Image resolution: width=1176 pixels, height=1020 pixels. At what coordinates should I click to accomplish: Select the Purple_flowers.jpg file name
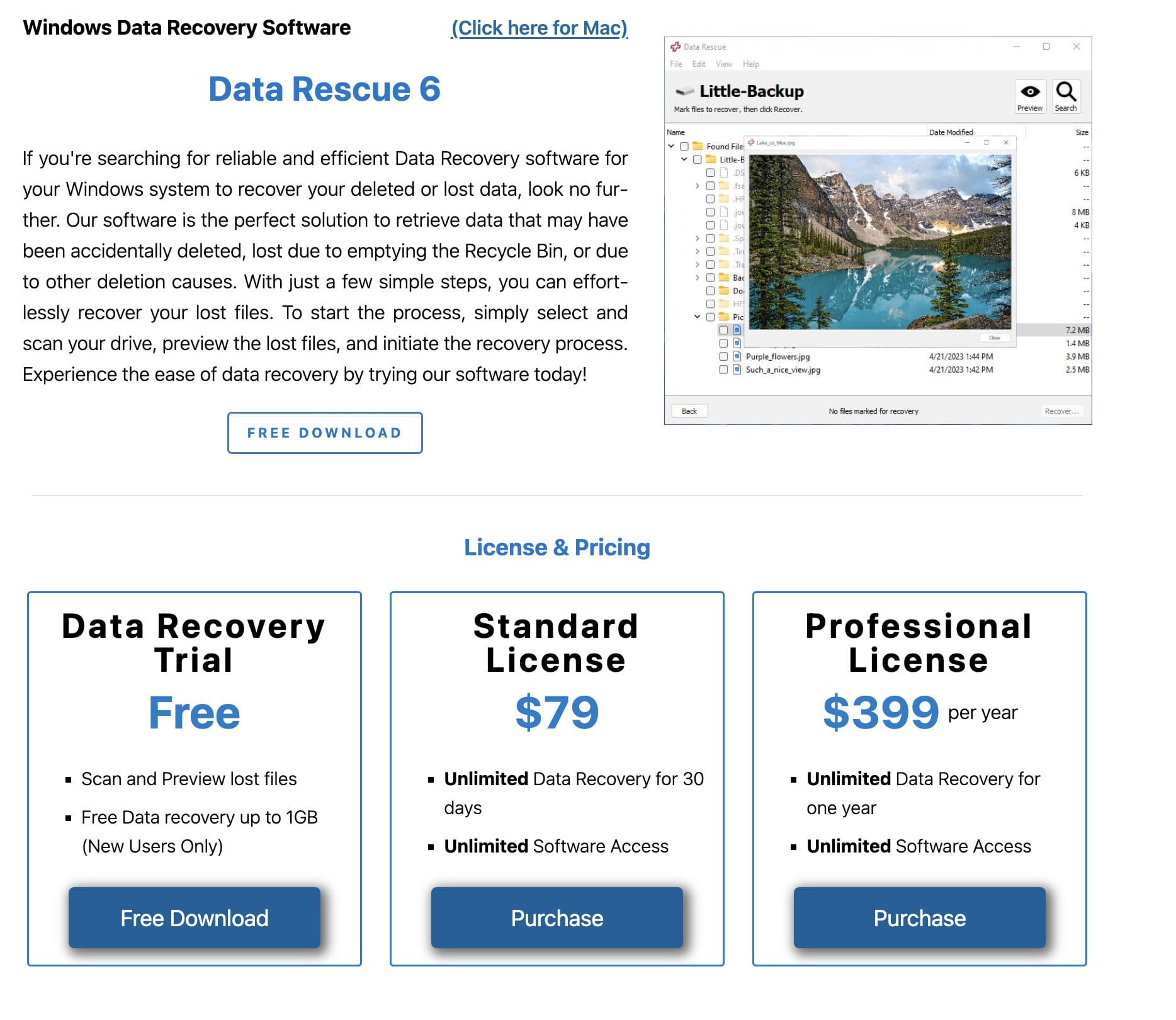tap(778, 356)
